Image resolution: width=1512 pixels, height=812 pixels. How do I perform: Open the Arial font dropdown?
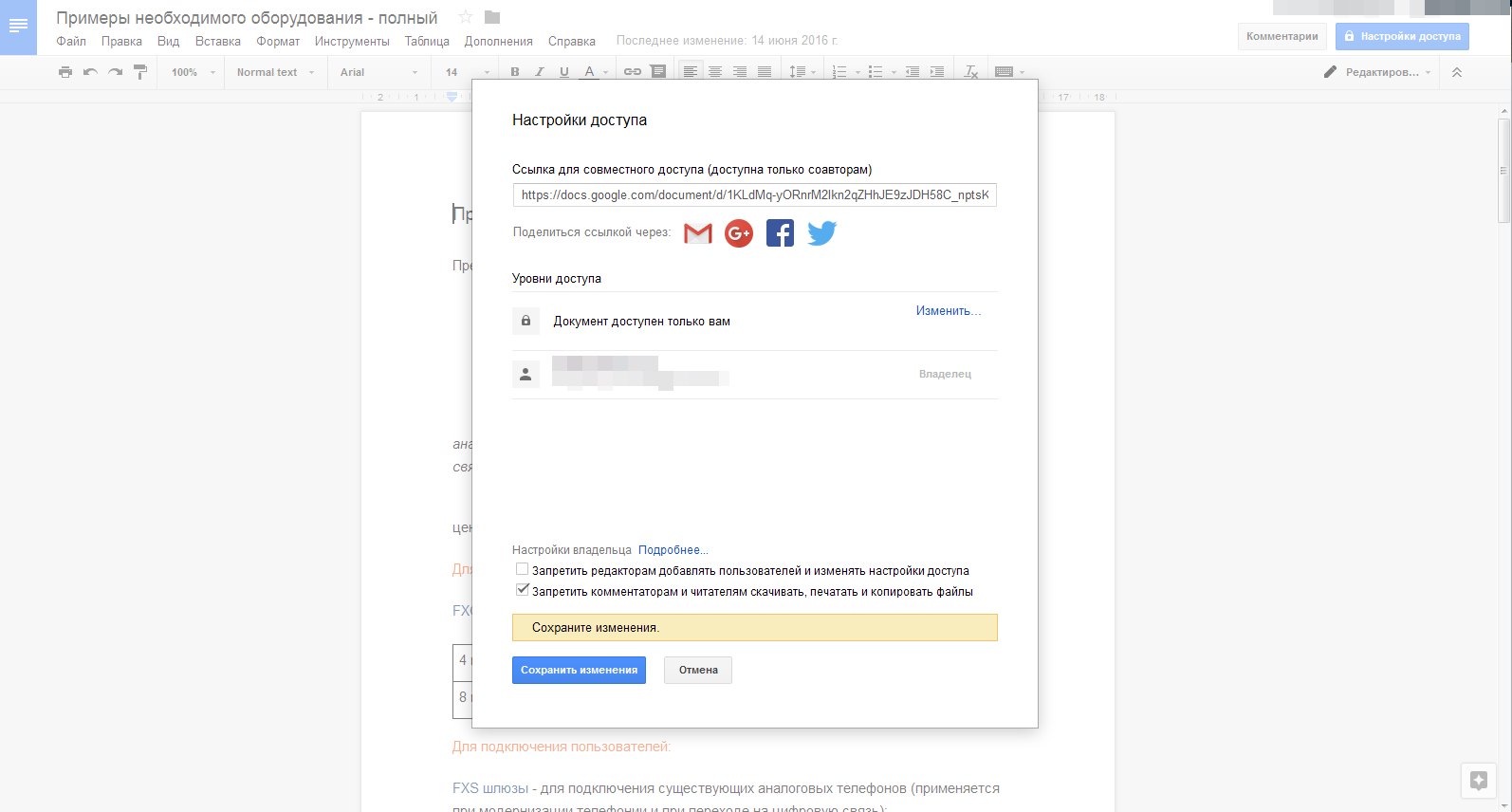(379, 72)
